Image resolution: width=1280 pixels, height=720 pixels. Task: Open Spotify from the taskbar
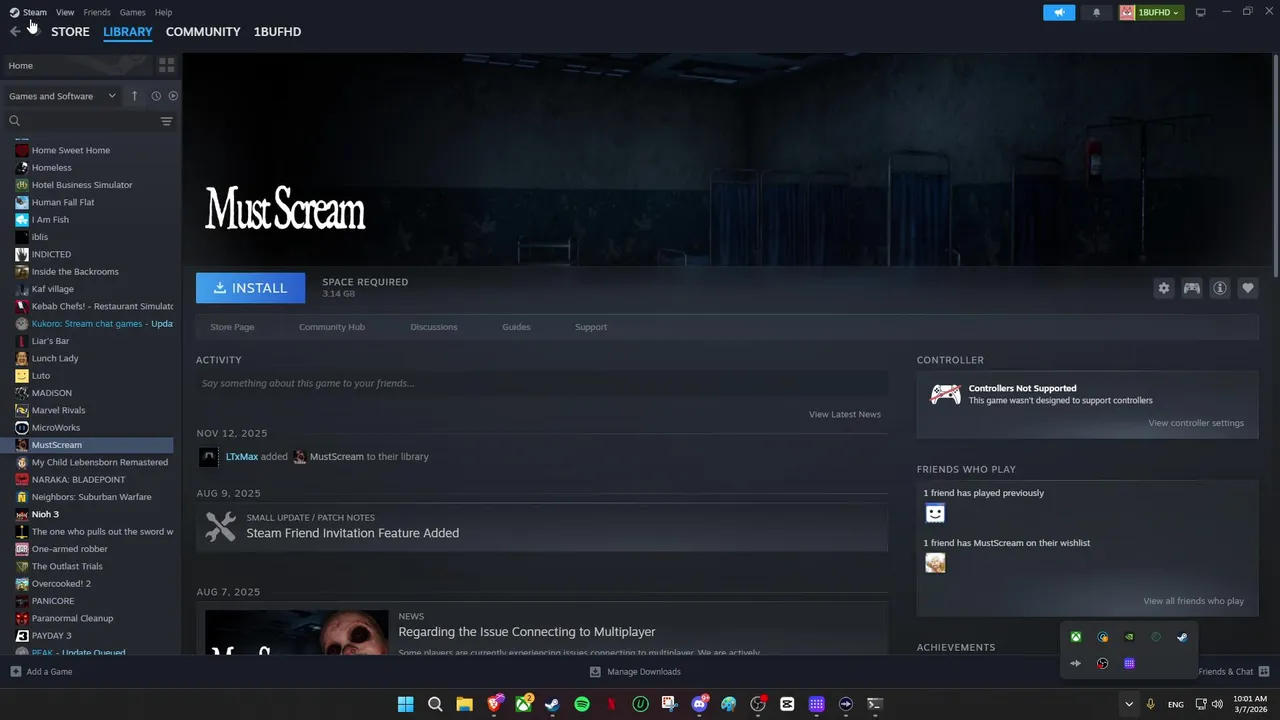point(582,704)
